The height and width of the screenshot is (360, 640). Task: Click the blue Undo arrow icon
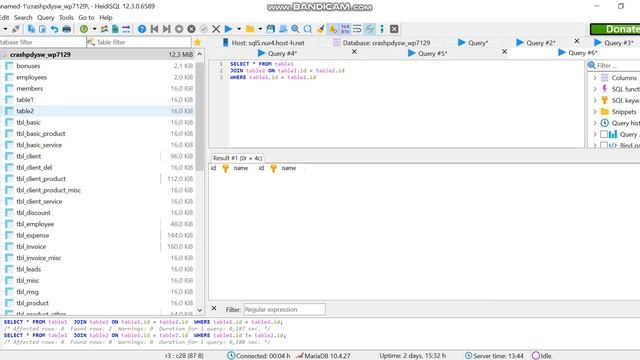54,29
